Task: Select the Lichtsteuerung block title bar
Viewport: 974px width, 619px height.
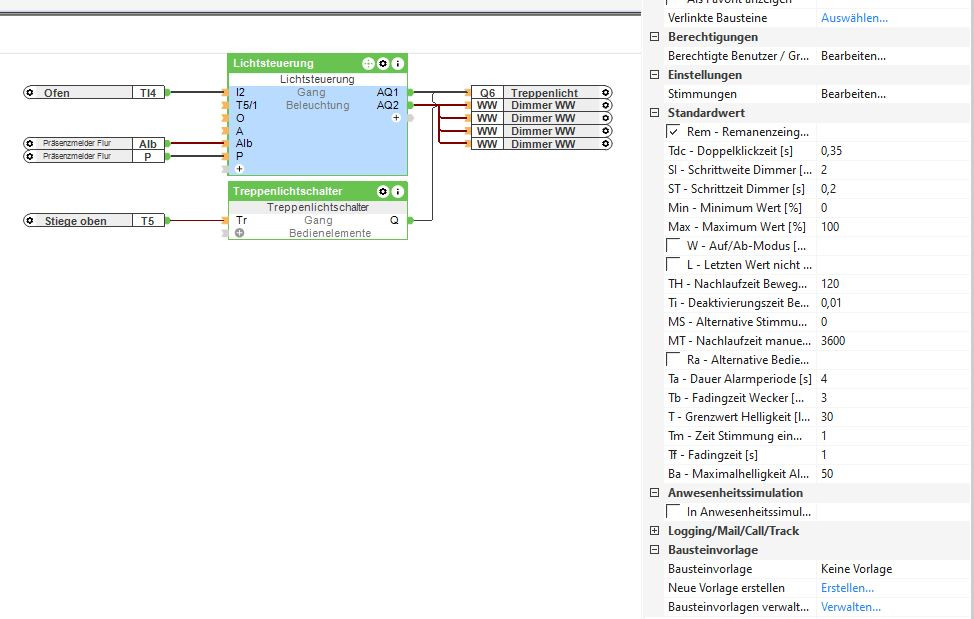Action: [x=317, y=63]
